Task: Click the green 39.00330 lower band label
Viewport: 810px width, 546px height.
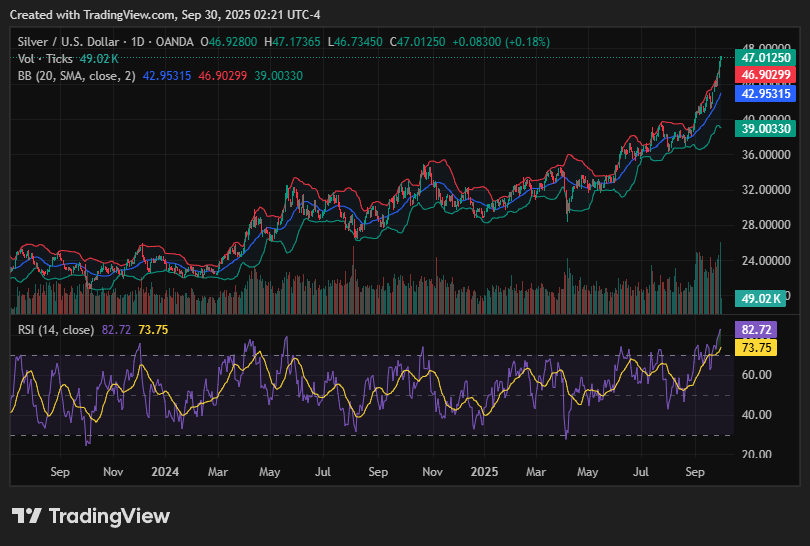Action: pyautogui.click(x=764, y=129)
